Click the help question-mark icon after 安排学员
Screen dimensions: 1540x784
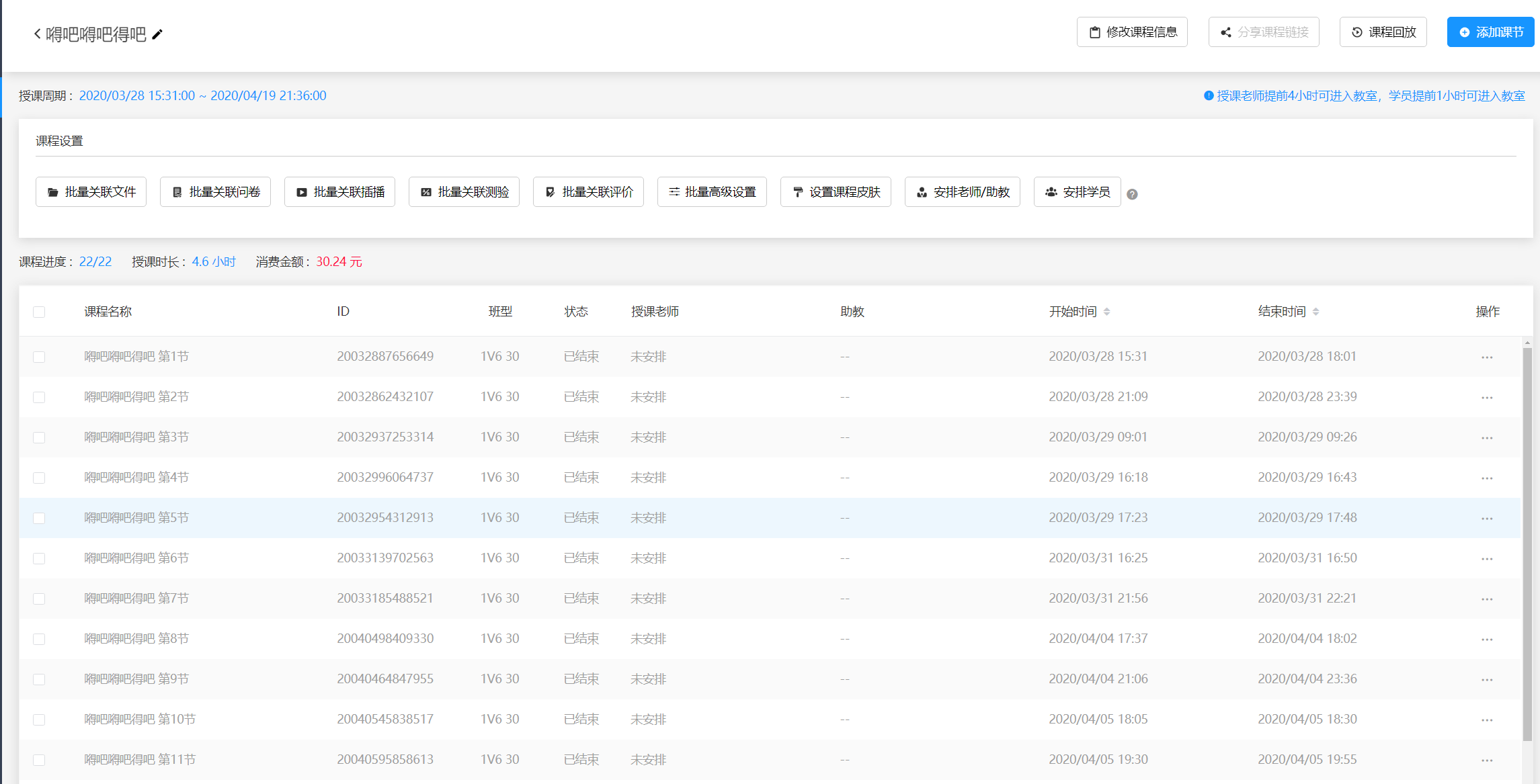click(x=1132, y=194)
